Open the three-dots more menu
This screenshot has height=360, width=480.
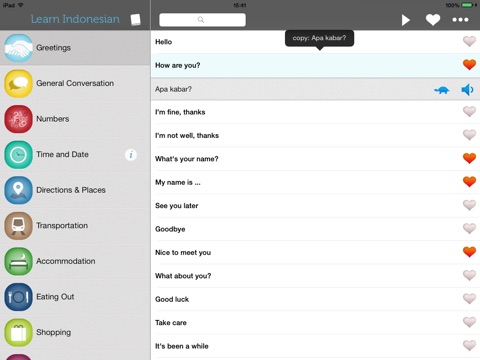[x=460, y=20]
